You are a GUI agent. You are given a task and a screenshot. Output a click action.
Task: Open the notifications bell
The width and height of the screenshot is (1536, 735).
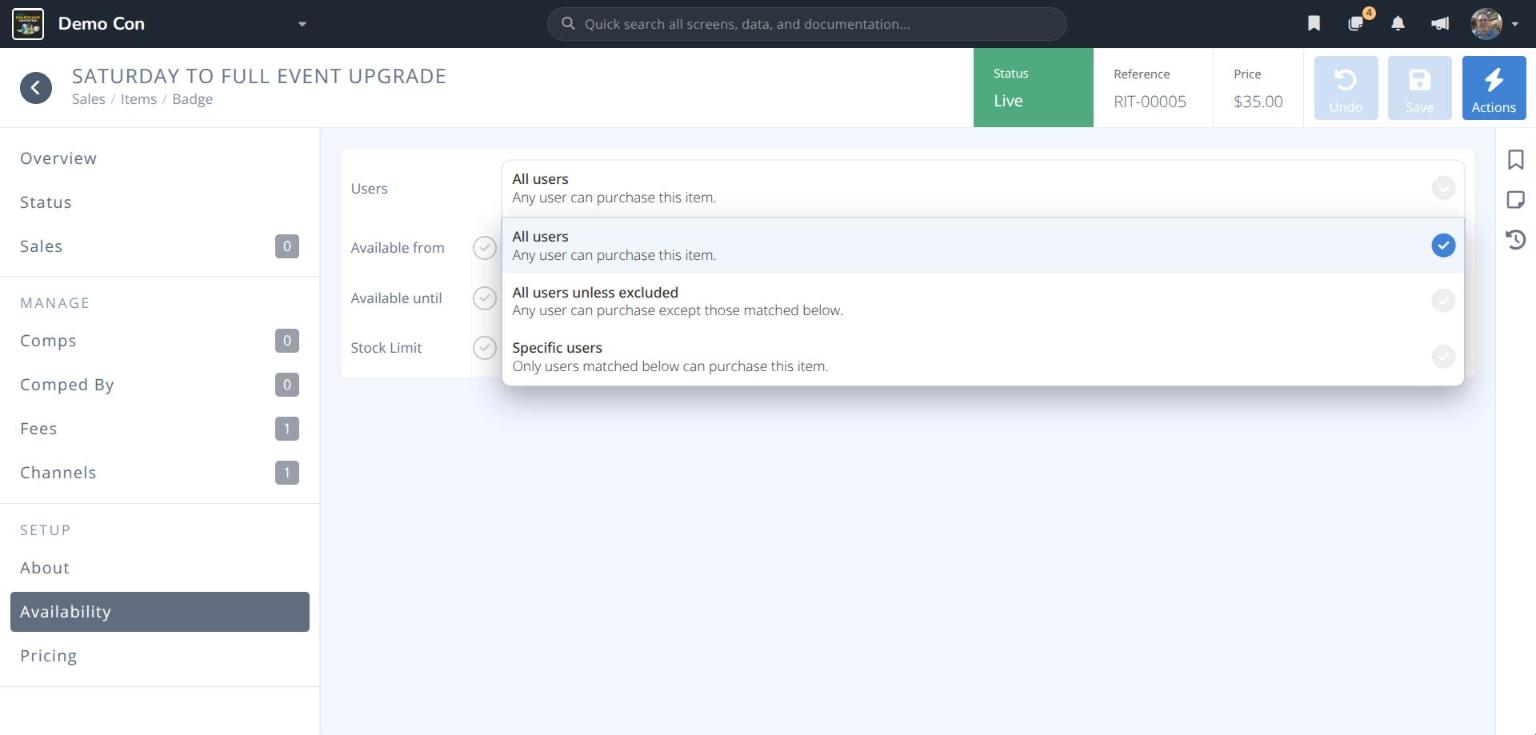pos(1398,23)
